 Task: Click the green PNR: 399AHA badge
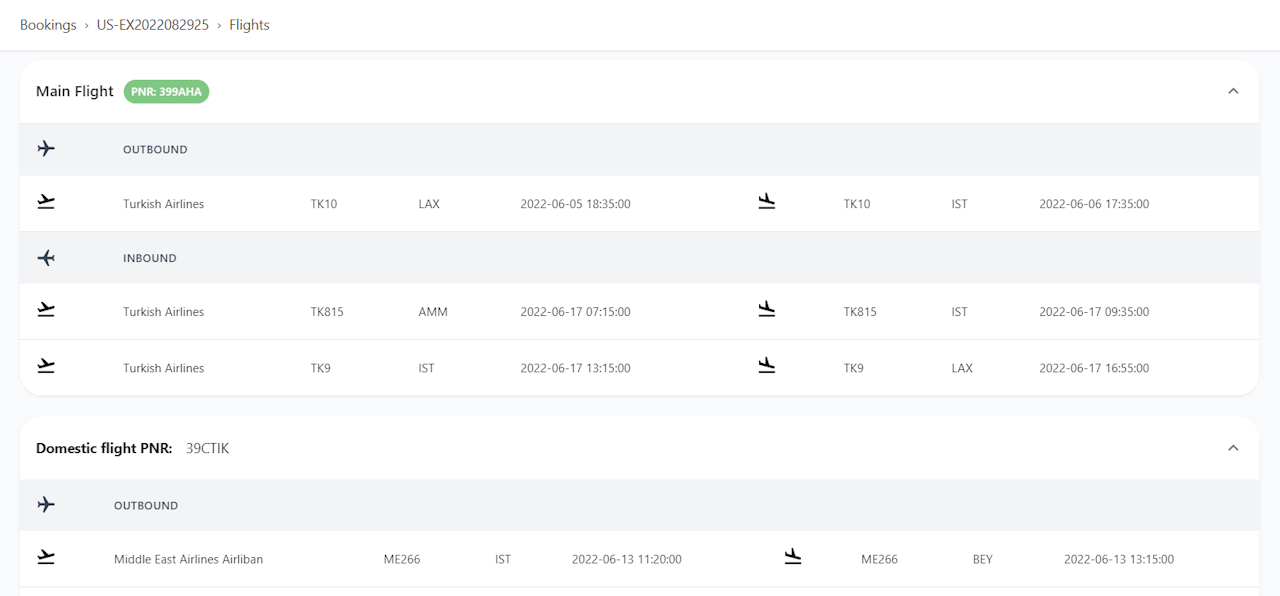166,92
